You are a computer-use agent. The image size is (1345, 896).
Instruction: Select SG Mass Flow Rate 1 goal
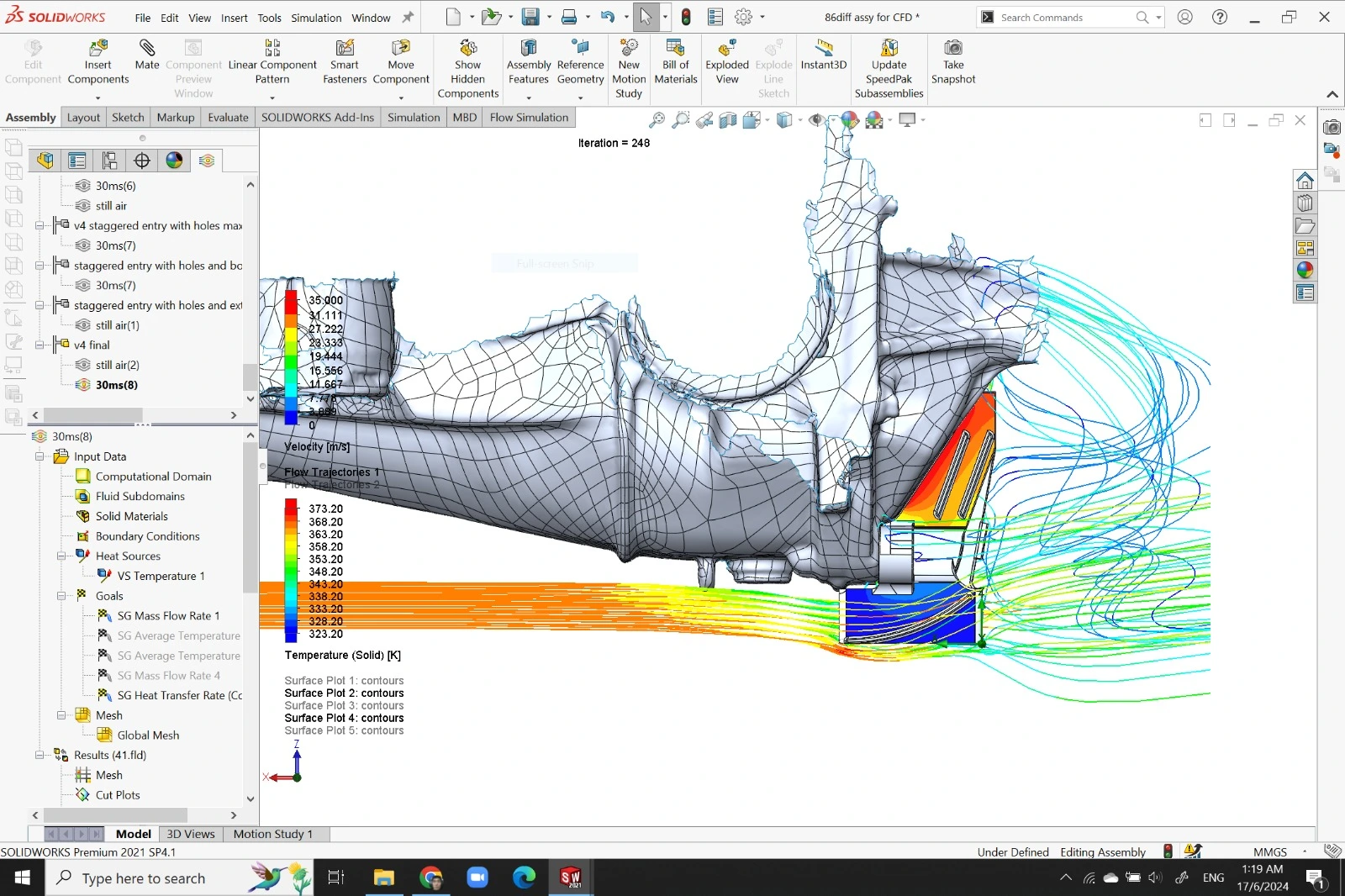[168, 616]
